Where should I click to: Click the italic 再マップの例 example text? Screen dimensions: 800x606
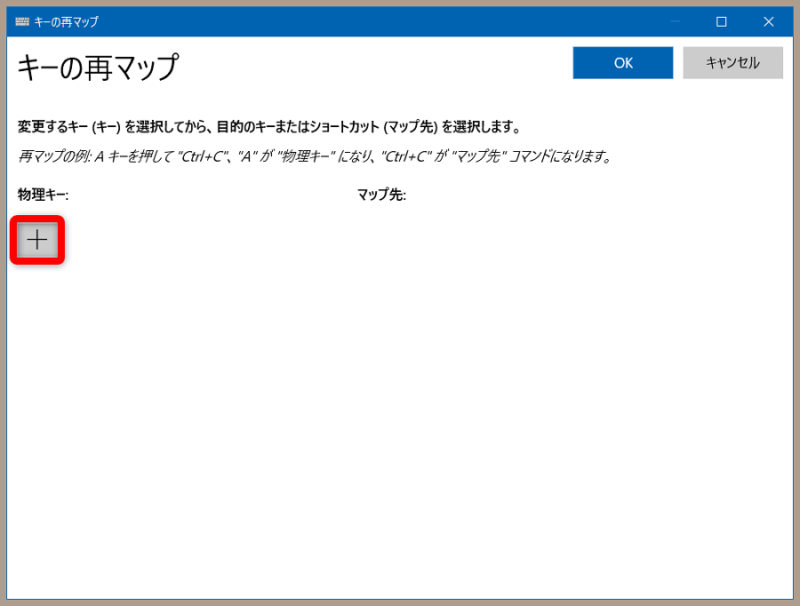click(315, 156)
